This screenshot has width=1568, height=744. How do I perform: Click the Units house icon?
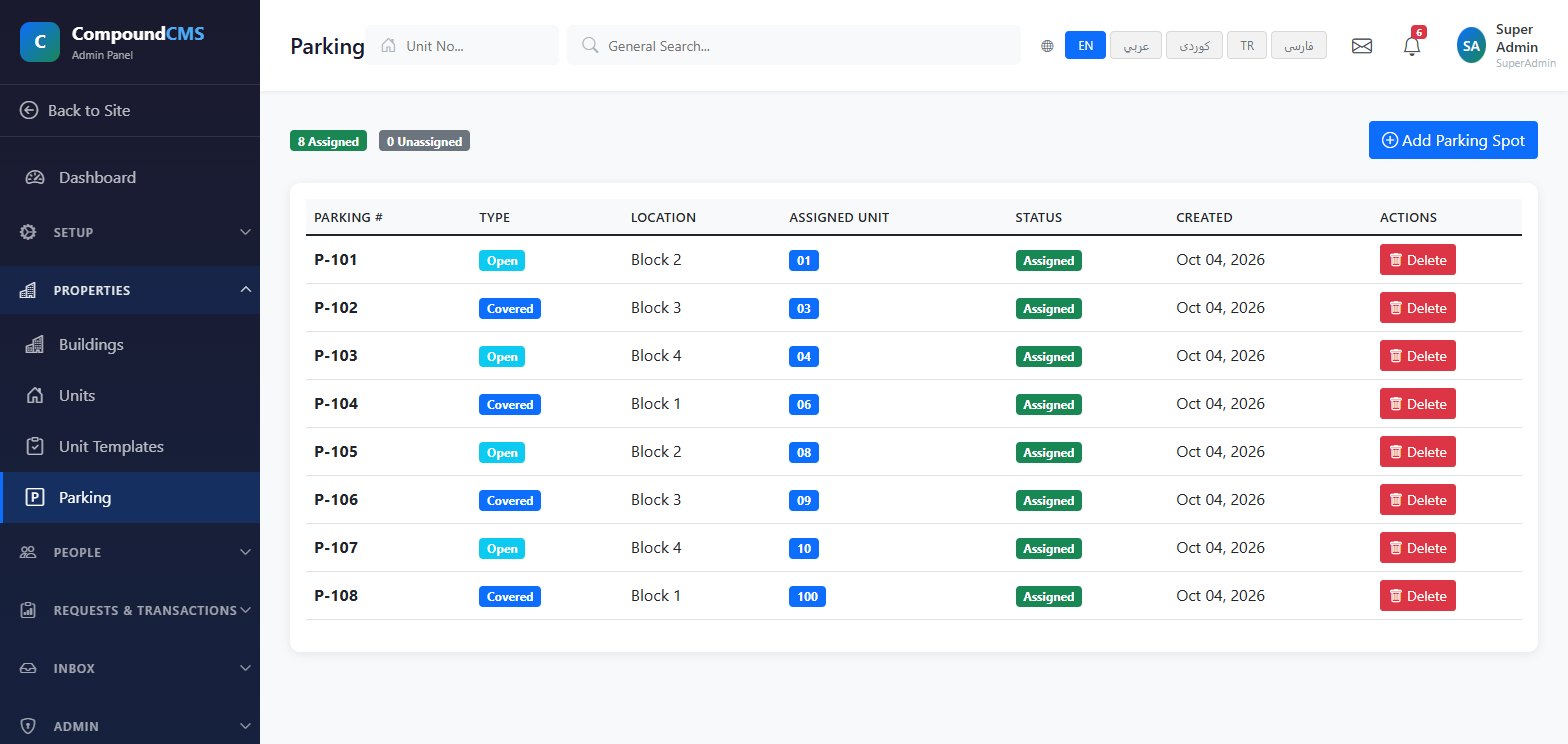35,396
